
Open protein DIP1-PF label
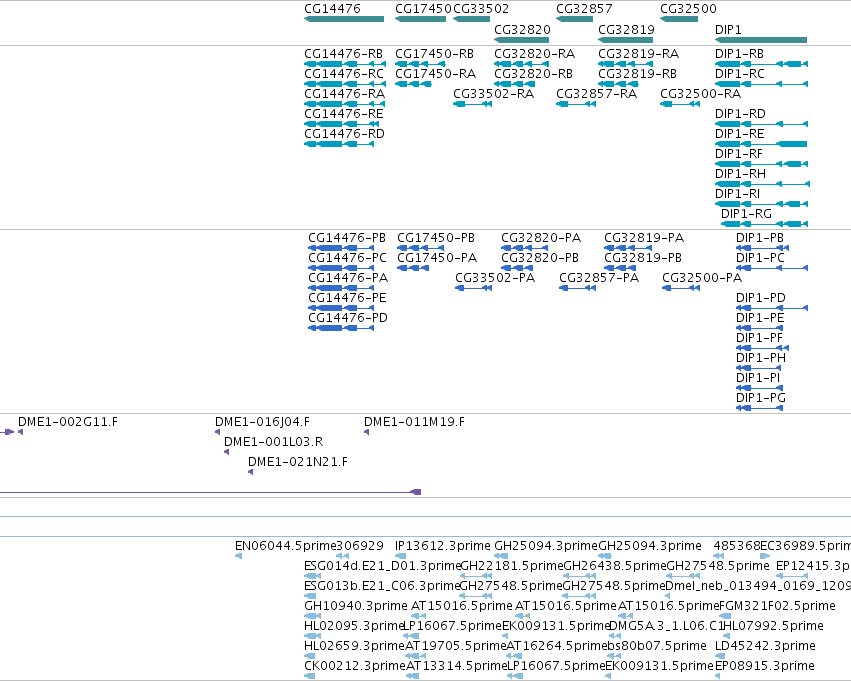[x=759, y=338]
